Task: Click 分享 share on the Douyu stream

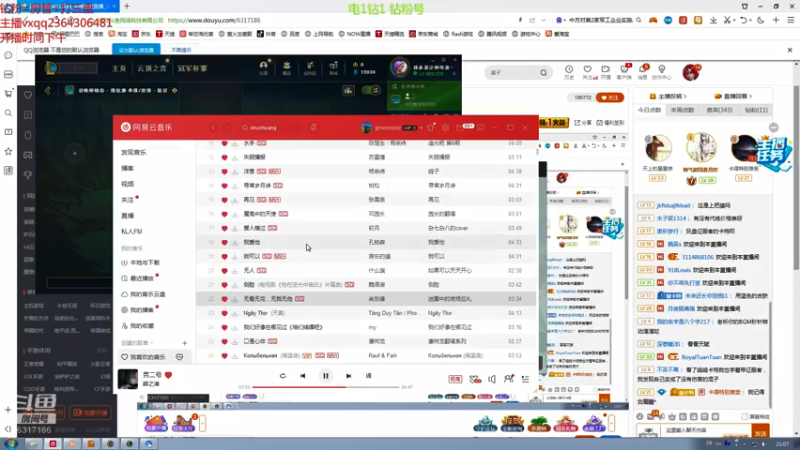Action: tap(585, 122)
